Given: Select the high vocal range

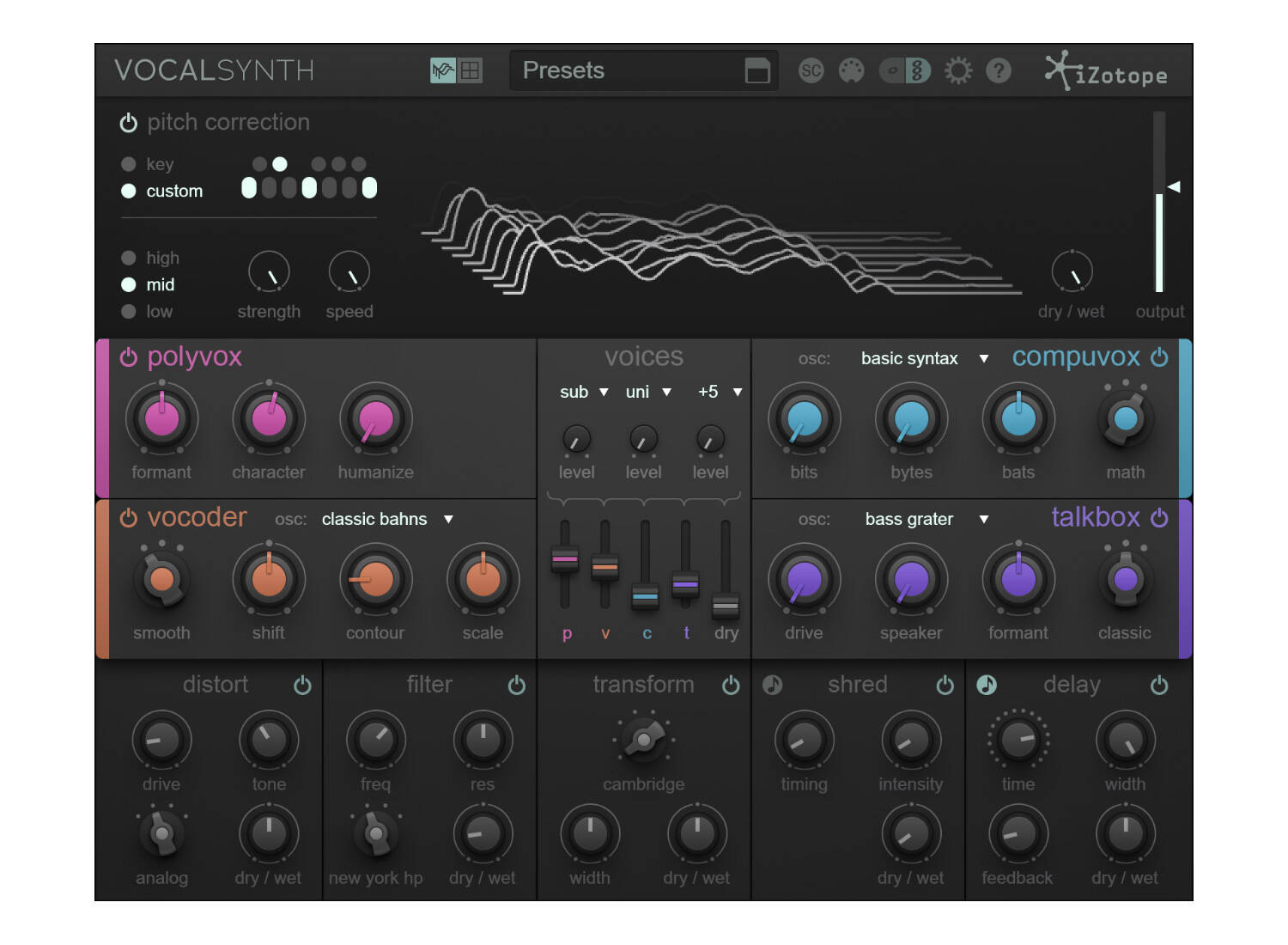Looking at the screenshot, I should point(150,258).
